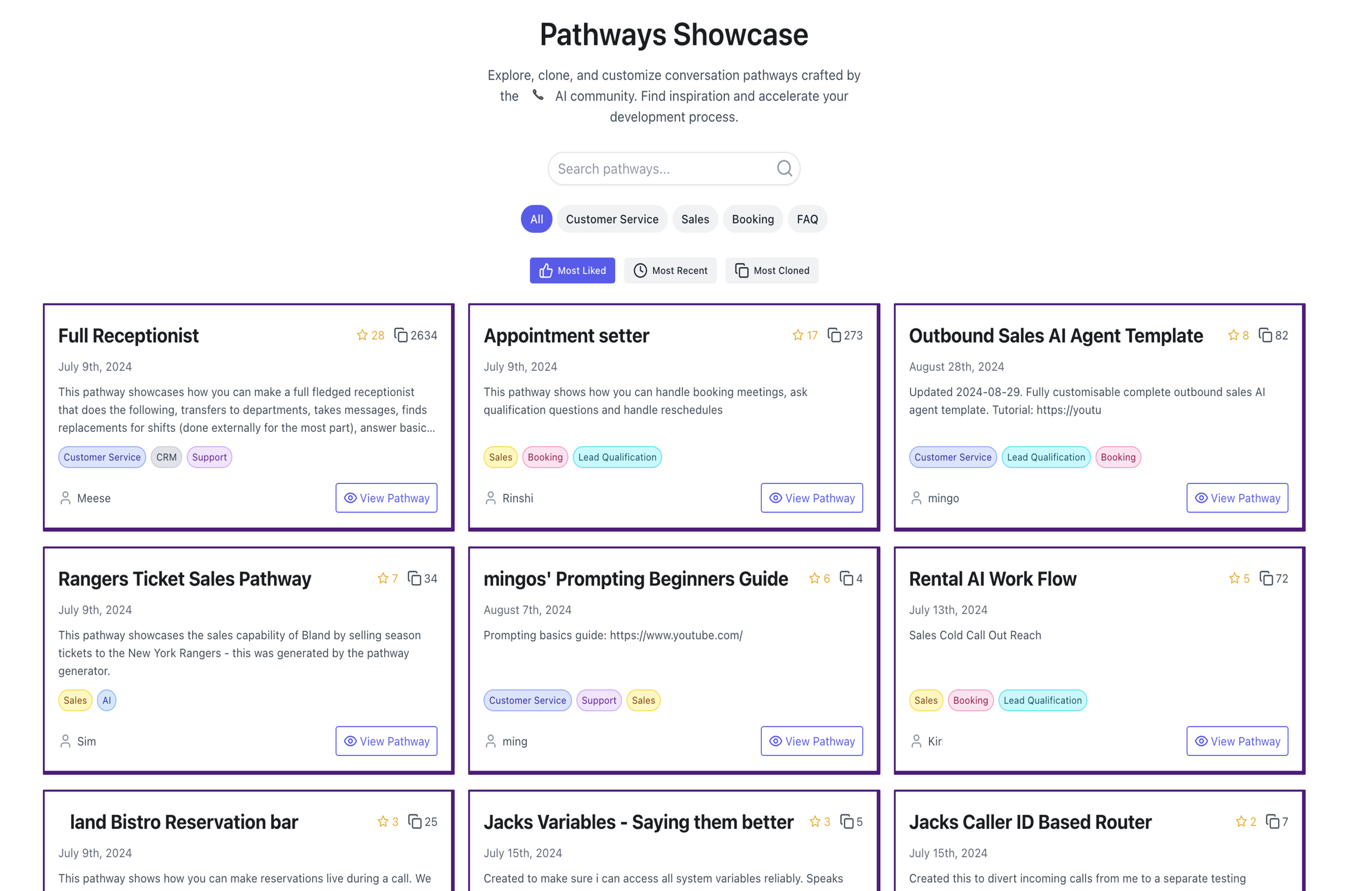Viewport: 1372px width, 891px height.
Task: Click star icon on Full Receptionist card
Action: click(x=362, y=335)
